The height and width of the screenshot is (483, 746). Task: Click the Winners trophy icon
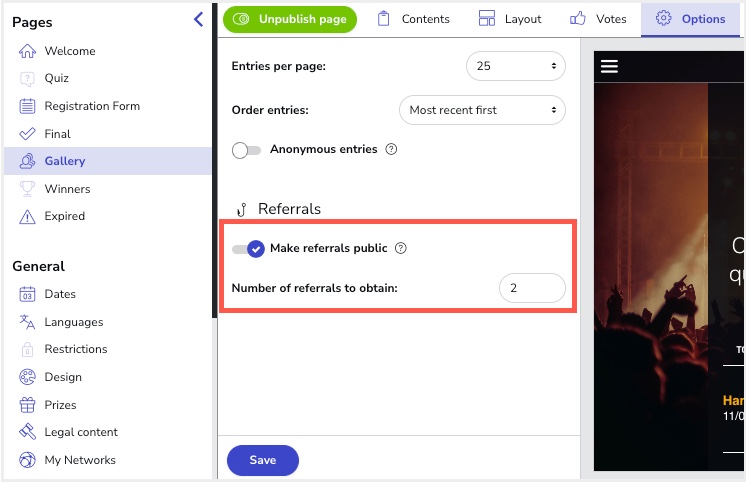click(x=27, y=189)
